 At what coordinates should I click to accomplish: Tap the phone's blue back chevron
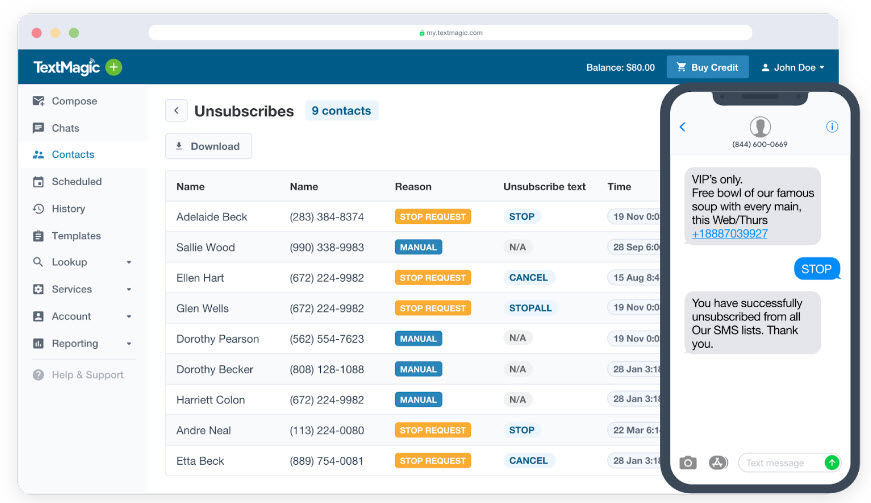coord(683,127)
